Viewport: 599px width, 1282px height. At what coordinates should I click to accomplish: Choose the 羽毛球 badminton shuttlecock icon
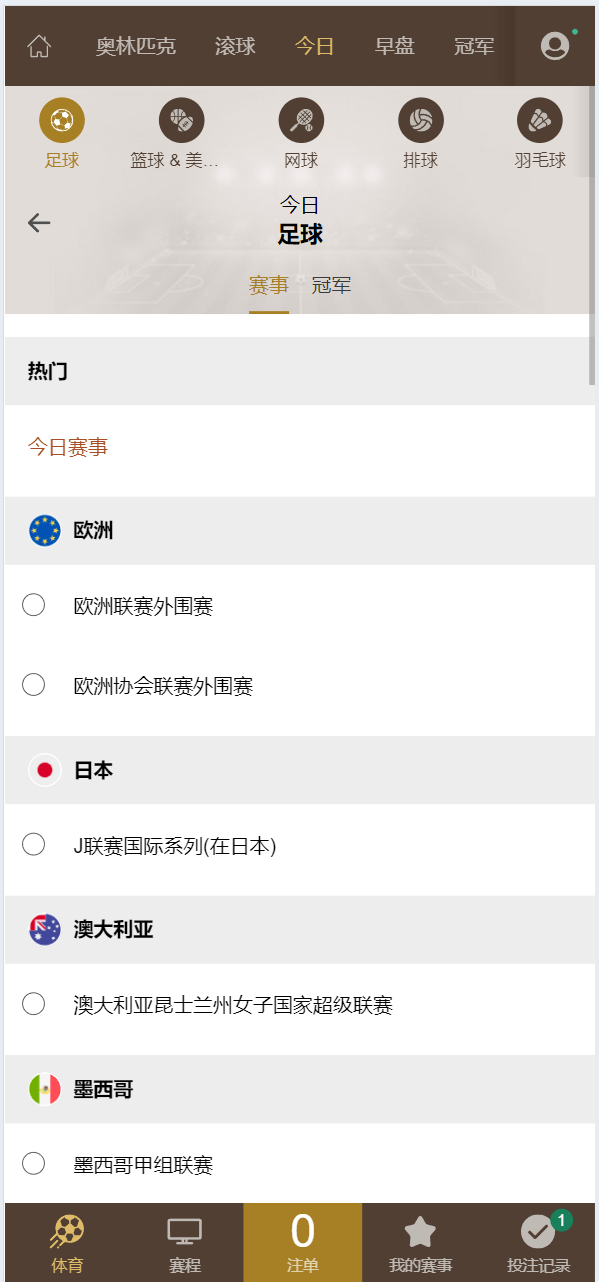pos(540,121)
